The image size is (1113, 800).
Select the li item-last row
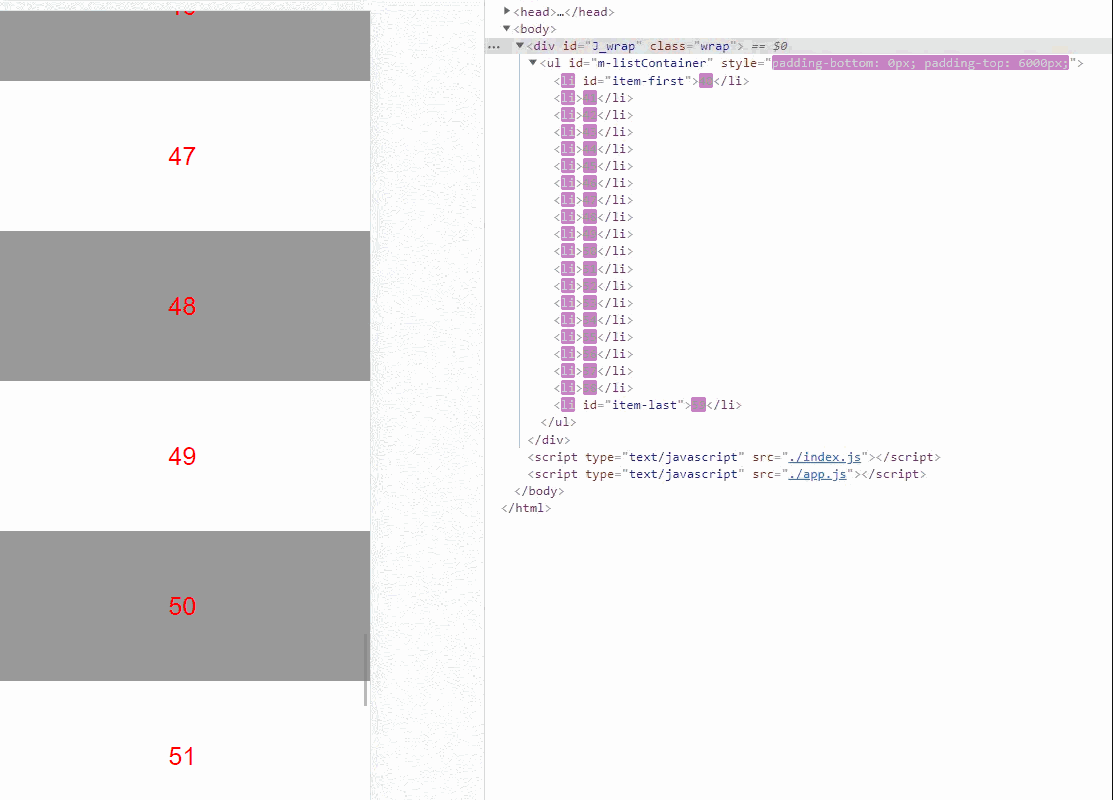point(648,405)
